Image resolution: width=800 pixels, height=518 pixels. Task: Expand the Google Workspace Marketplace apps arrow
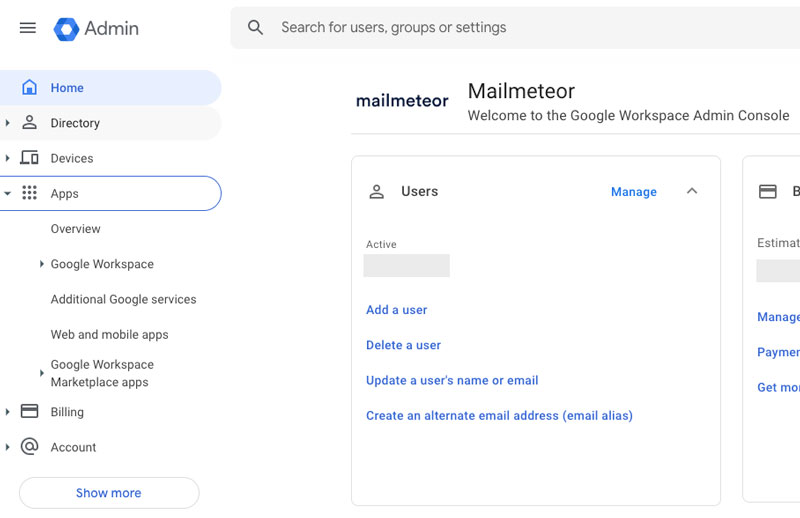(x=42, y=373)
